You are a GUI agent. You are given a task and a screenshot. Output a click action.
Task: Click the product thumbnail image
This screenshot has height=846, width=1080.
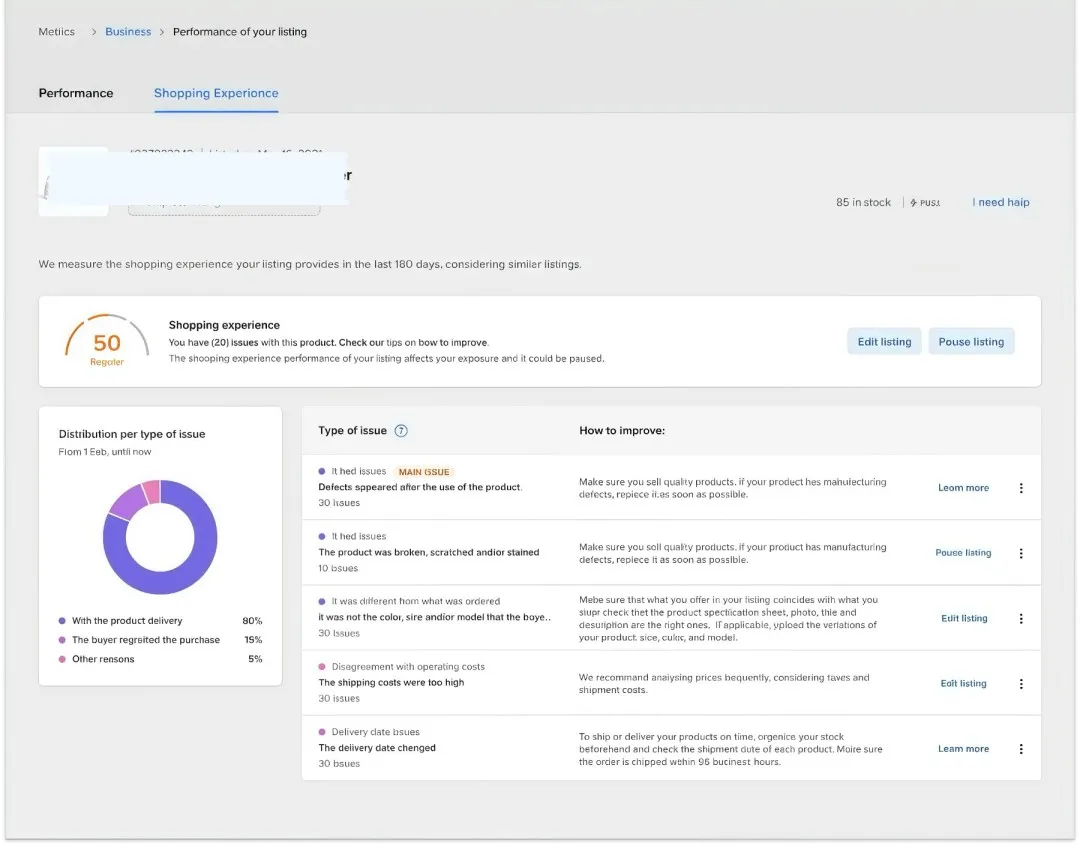click(x=73, y=182)
